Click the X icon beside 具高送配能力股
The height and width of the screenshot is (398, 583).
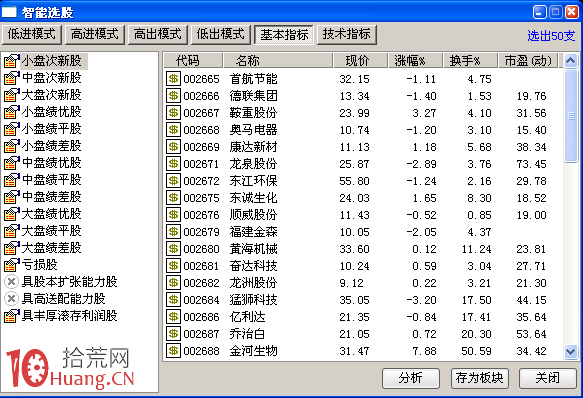pyautogui.click(x=12, y=299)
